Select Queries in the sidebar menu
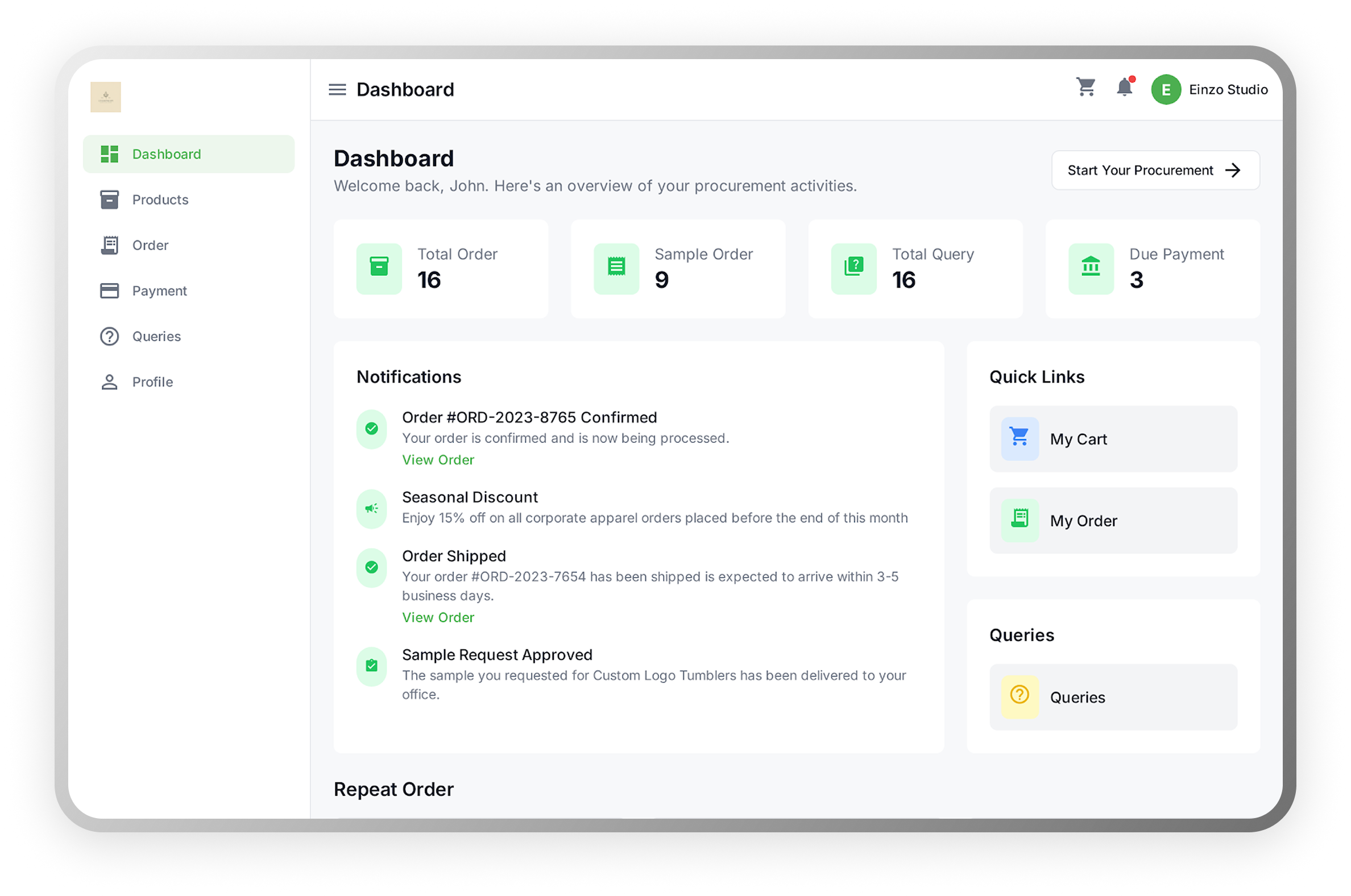The height and width of the screenshot is (896, 1351). (156, 337)
